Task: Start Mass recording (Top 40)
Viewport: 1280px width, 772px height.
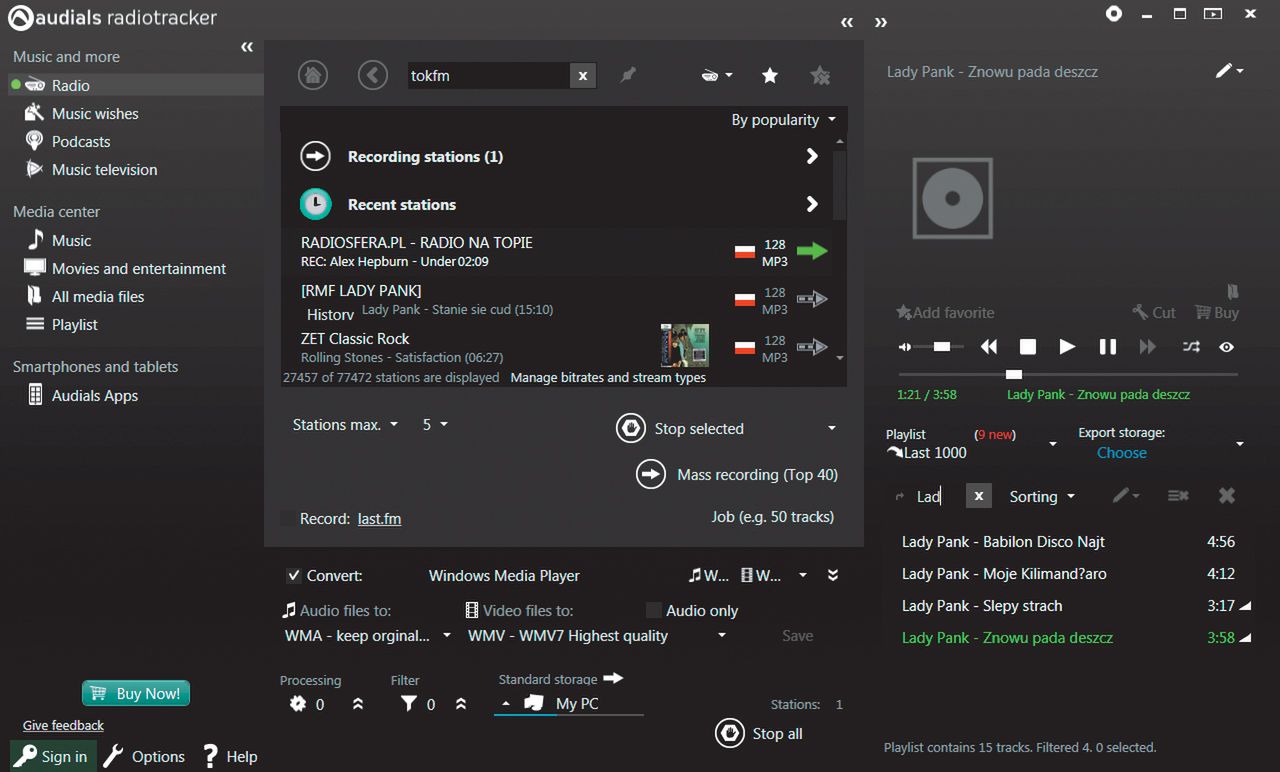Action: 738,474
